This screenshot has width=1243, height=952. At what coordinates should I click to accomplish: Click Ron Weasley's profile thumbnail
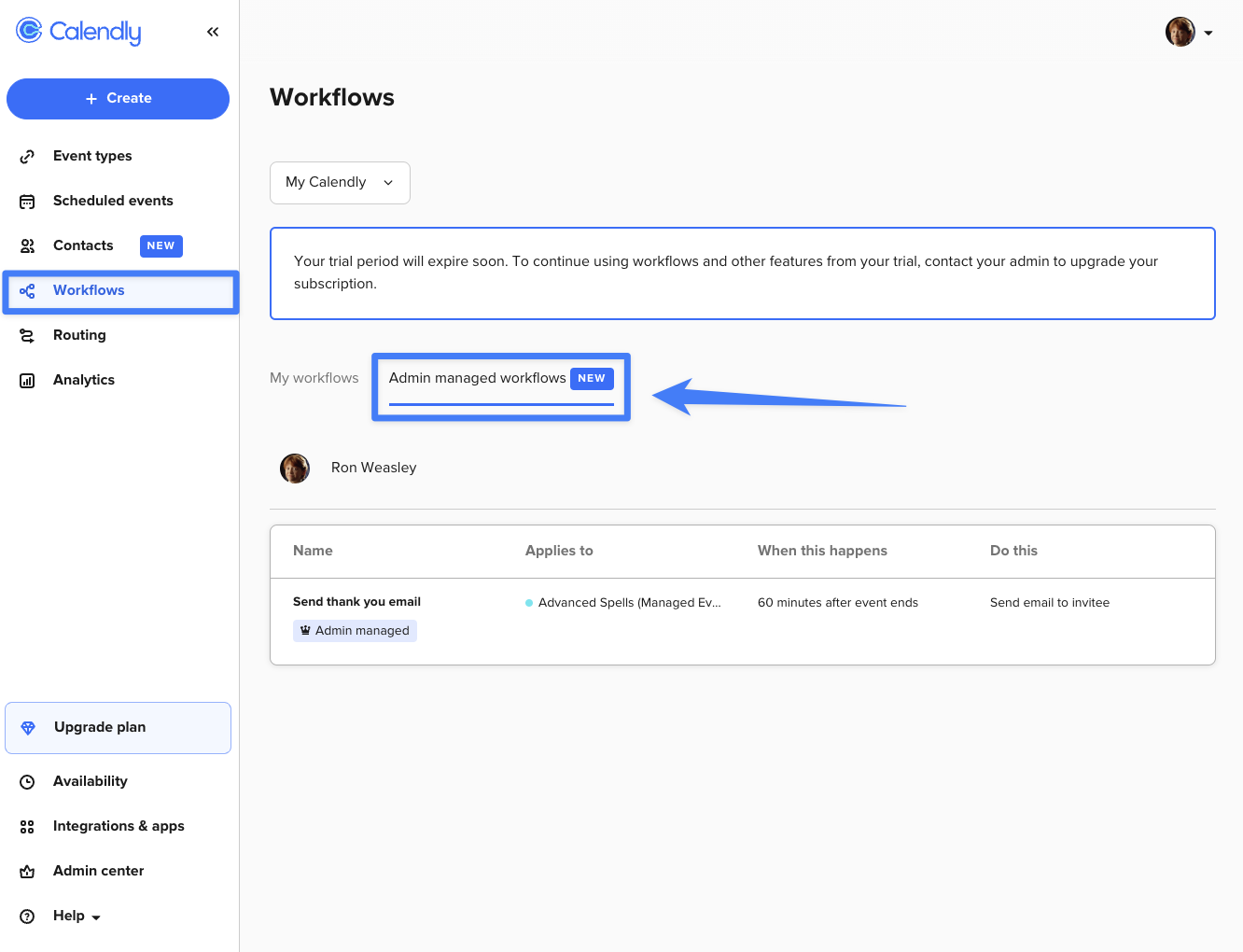pos(295,468)
